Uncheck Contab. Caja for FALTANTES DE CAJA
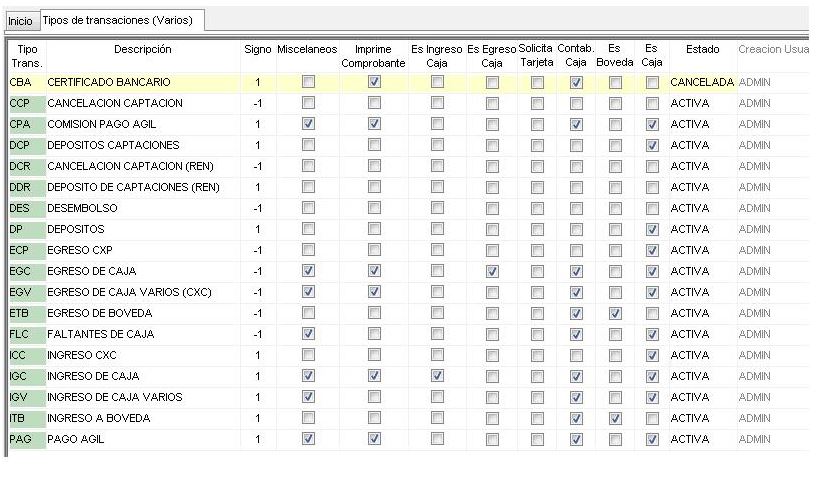The image size is (832, 481). (576, 334)
